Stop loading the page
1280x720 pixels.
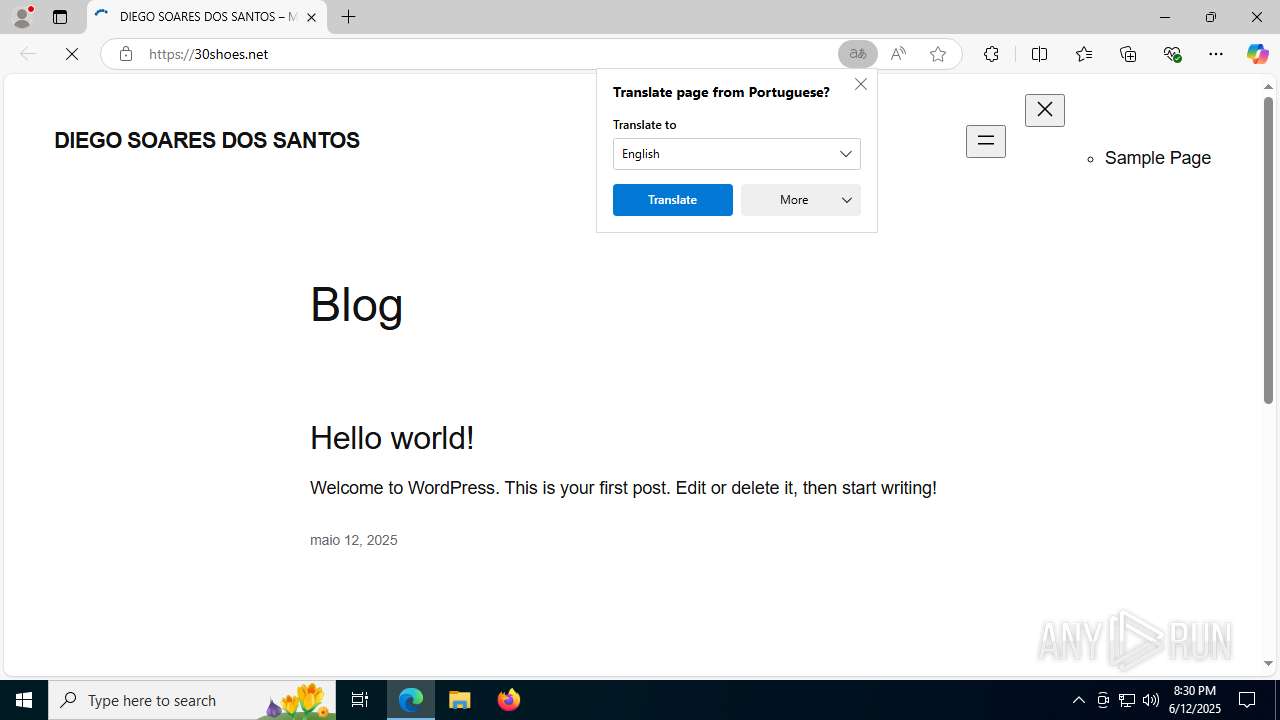coord(72,54)
